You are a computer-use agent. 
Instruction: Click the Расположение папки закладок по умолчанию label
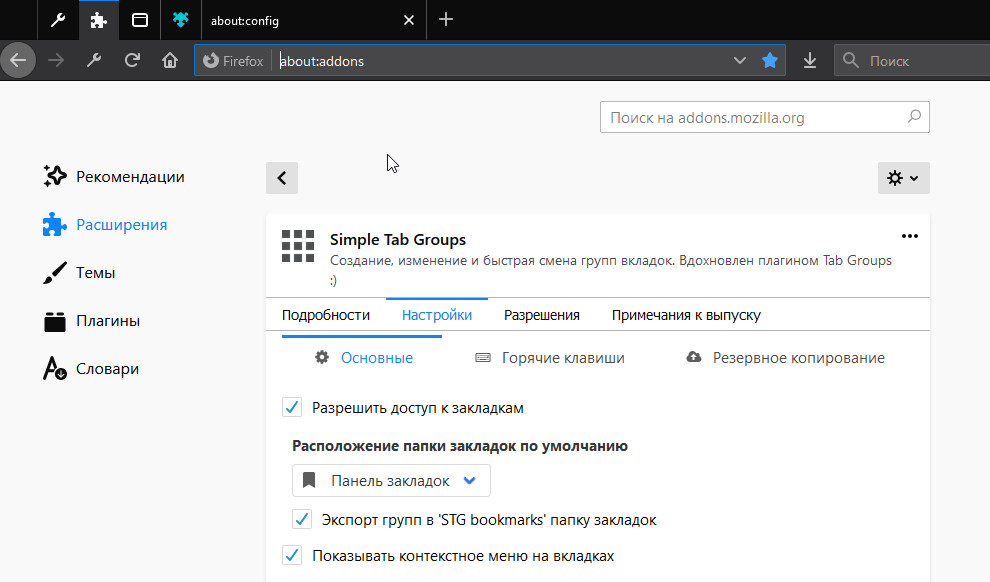[460, 446]
